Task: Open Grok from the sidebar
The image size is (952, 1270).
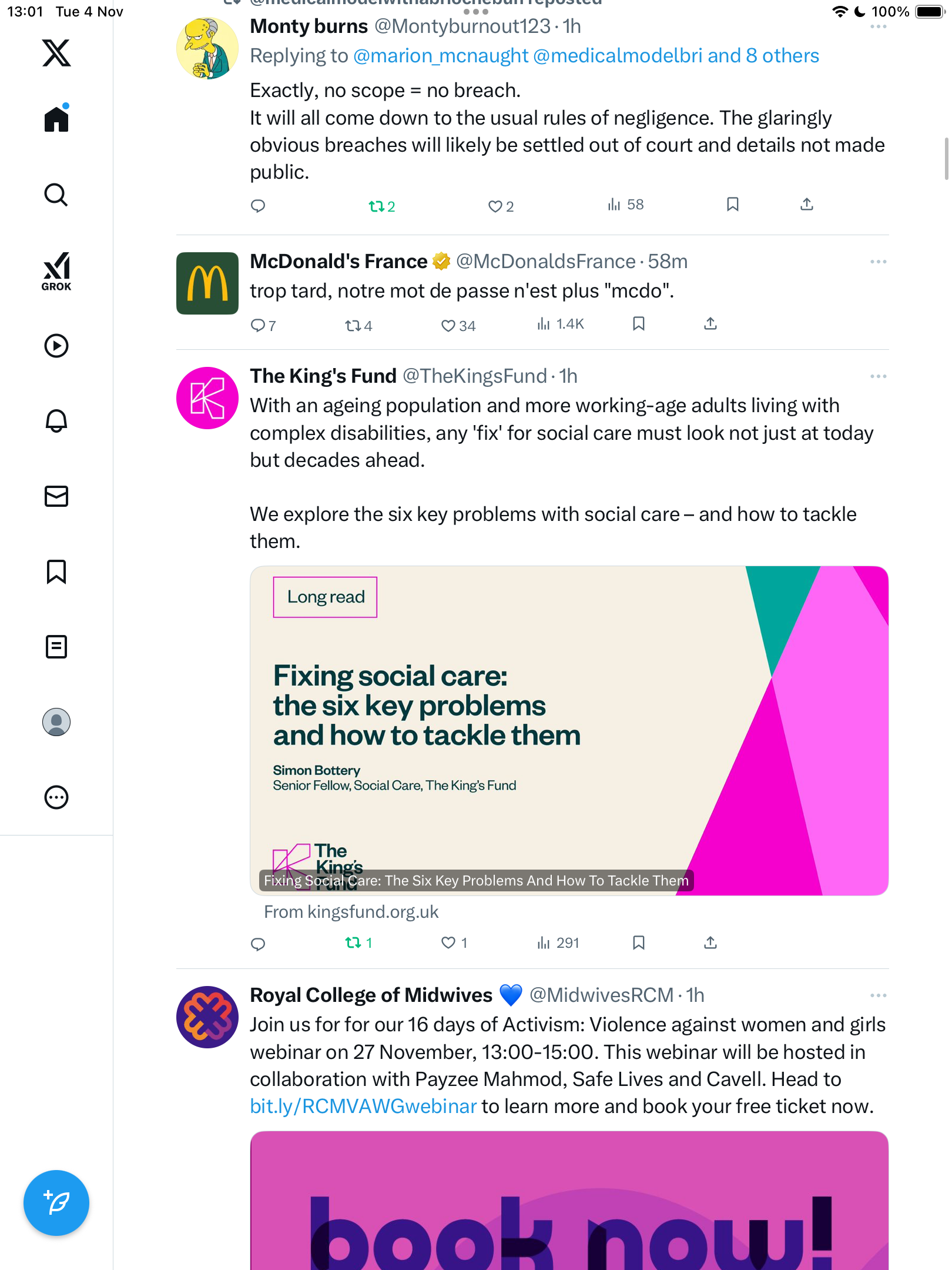Action: click(56, 271)
